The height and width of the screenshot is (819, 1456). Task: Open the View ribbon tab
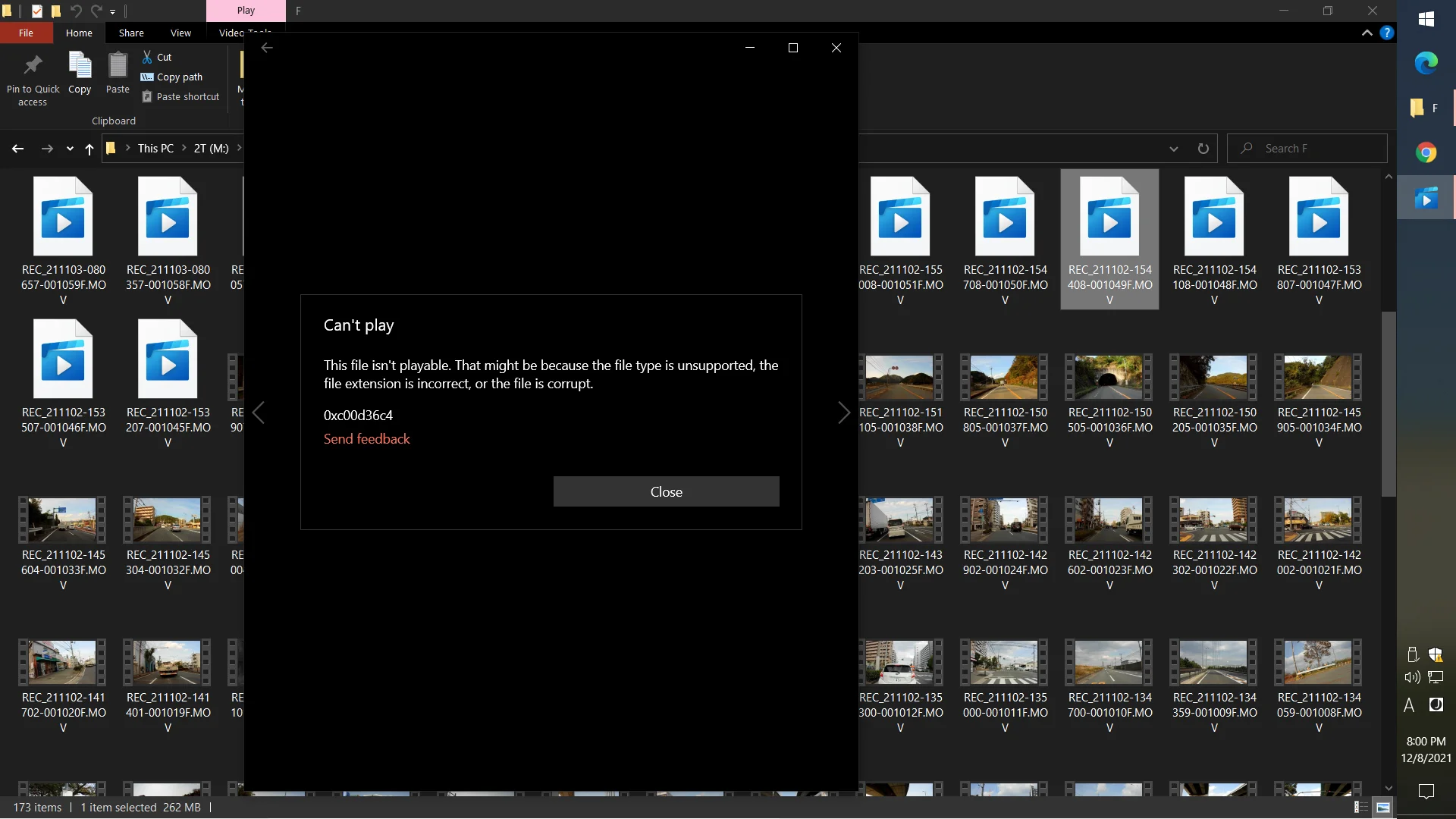(x=180, y=33)
